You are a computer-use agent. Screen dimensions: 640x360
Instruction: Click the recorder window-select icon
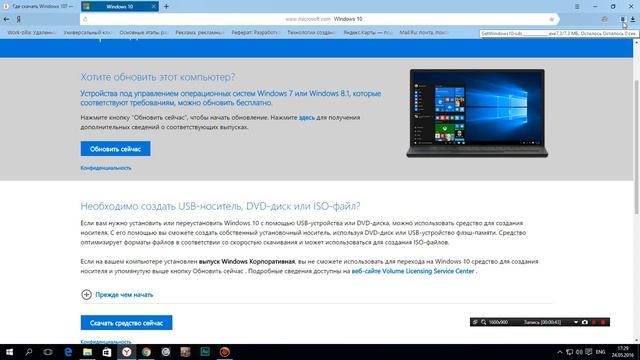475,322
